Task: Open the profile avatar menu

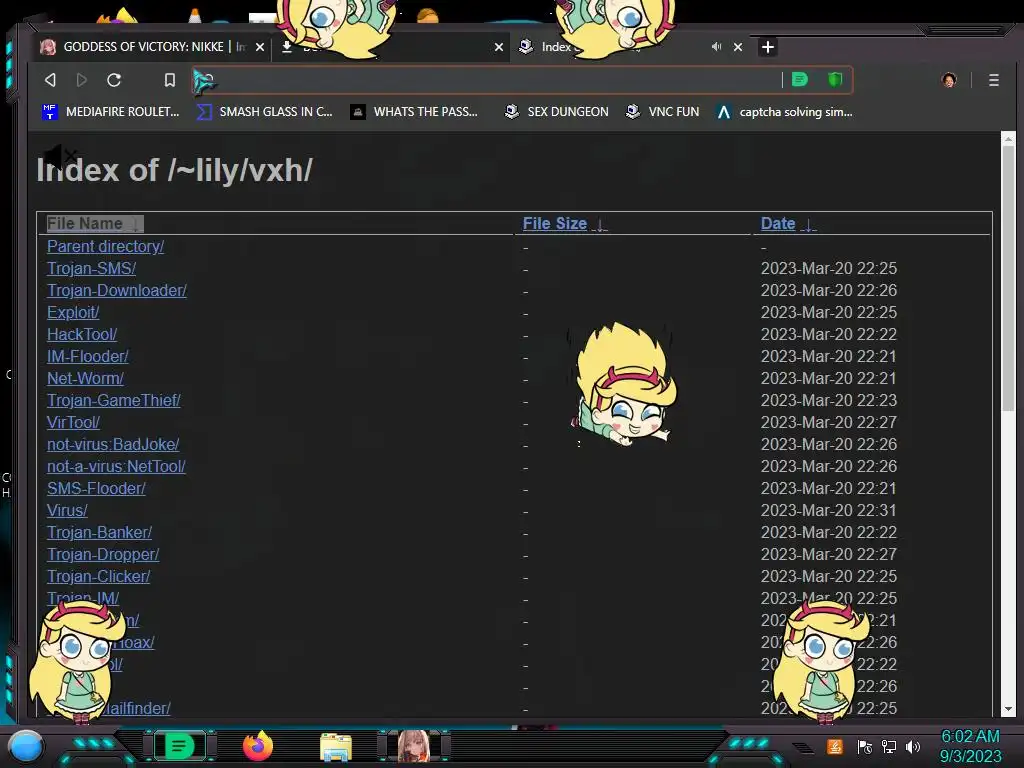Action: (949, 80)
